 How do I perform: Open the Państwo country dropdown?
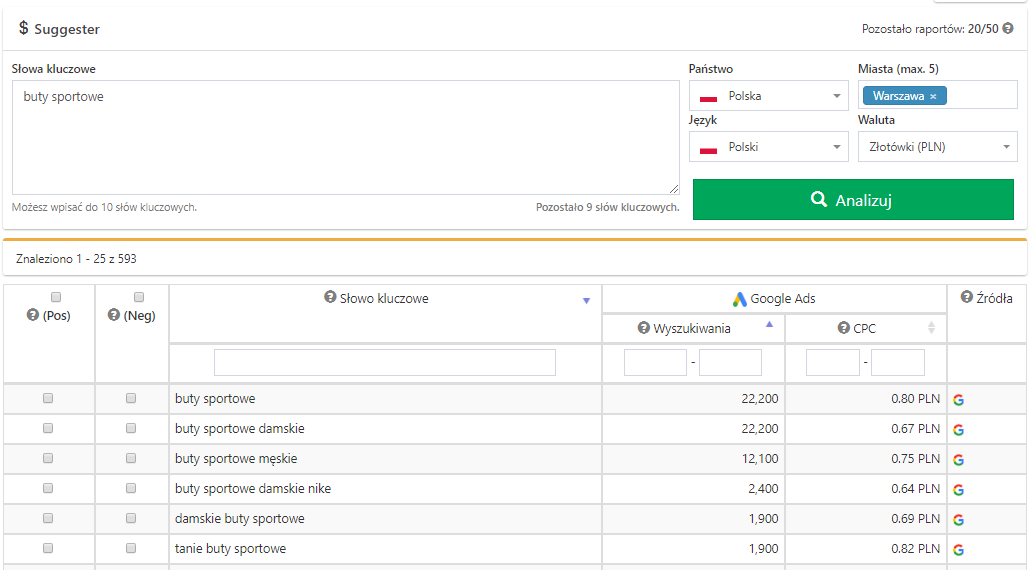coord(768,97)
